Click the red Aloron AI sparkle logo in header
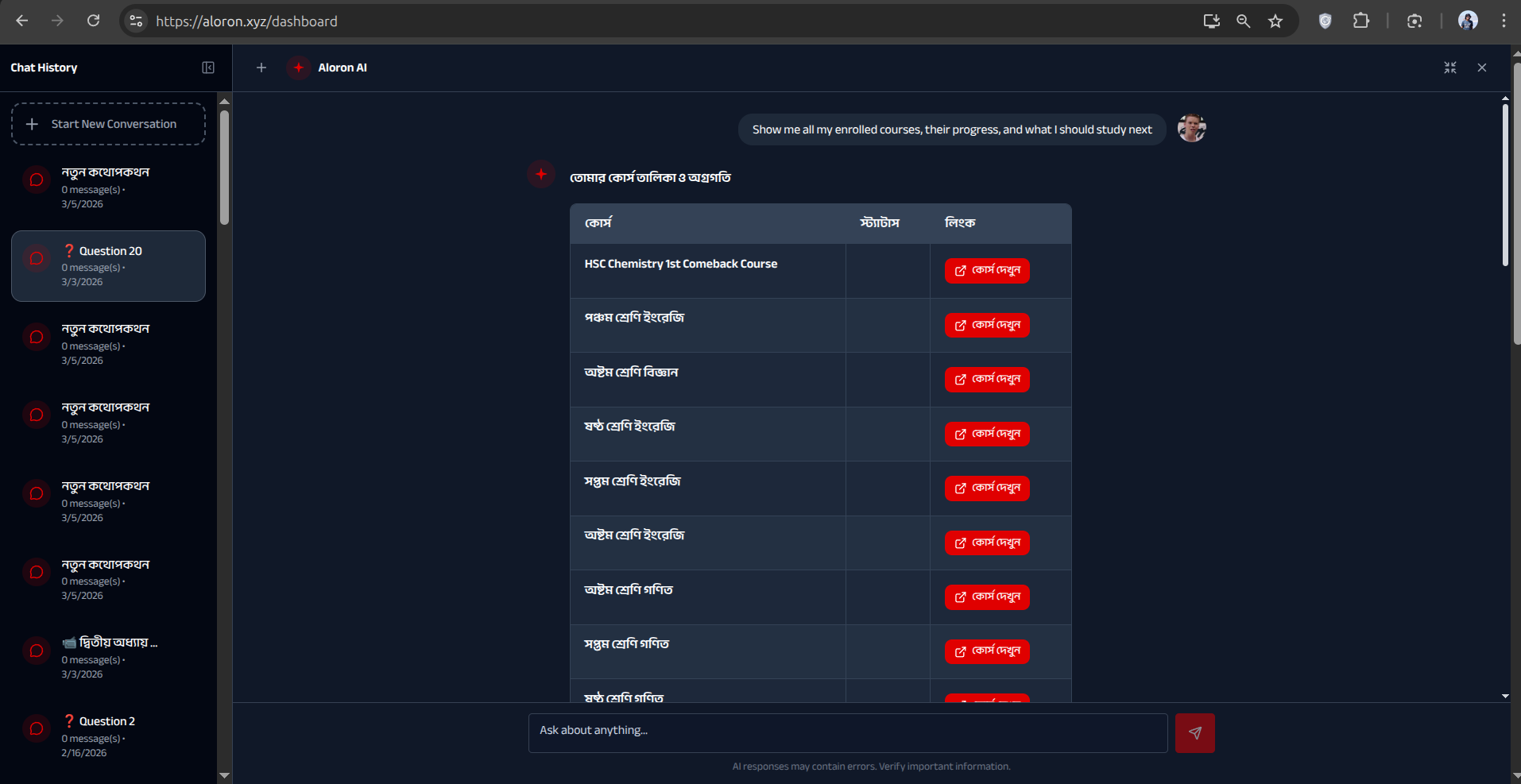The height and width of the screenshot is (784, 1521). point(299,68)
